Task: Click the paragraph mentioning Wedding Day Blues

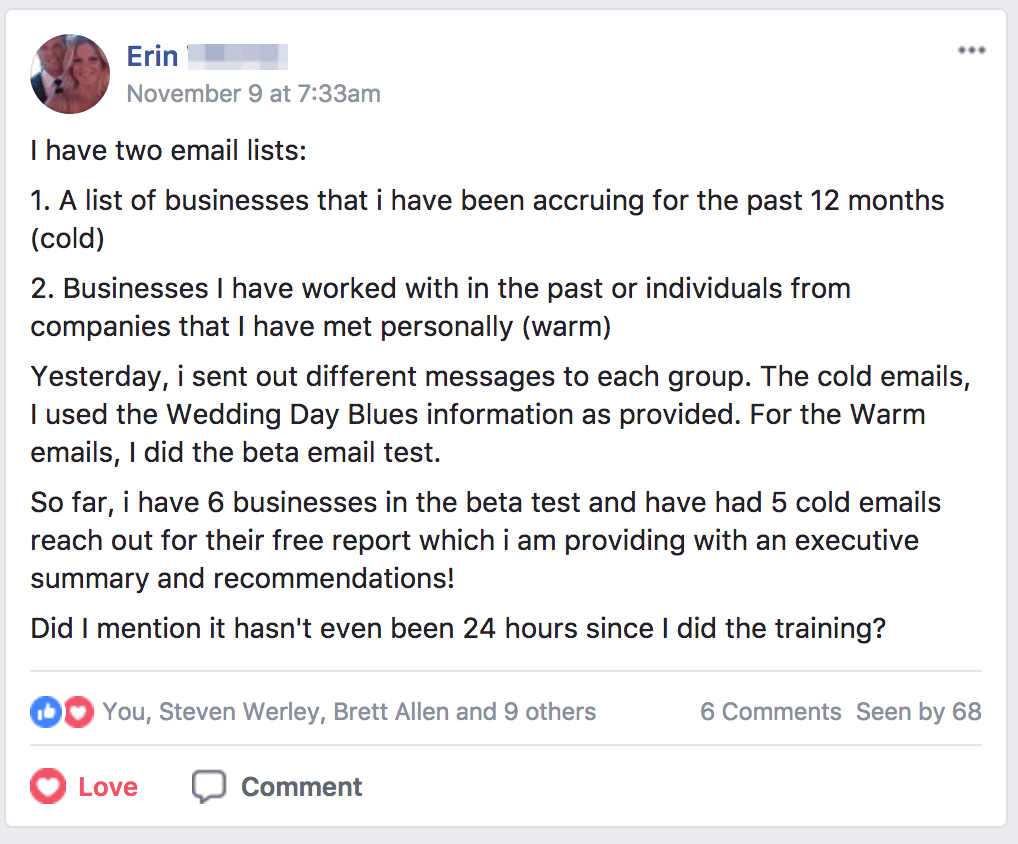Action: click(501, 414)
